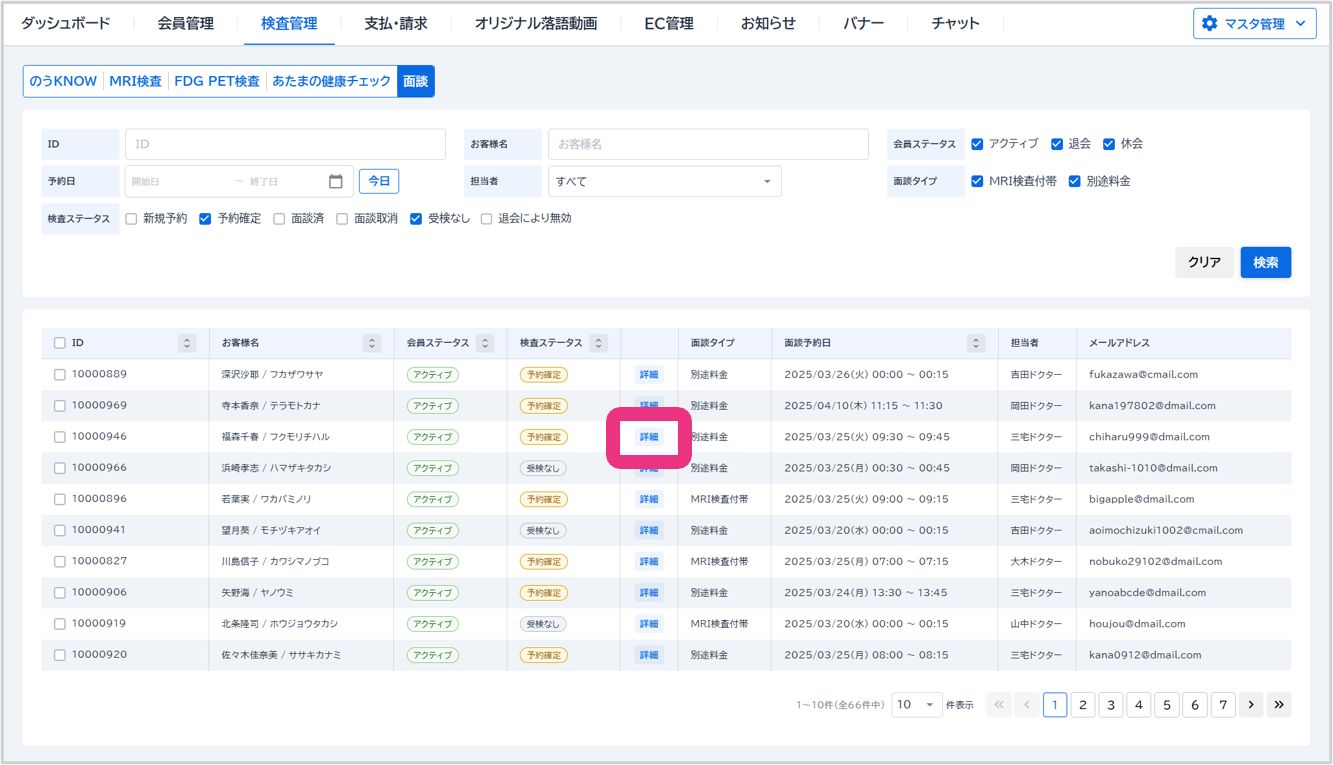Enable the 新規予約 status checkbox
Image resolution: width=1333 pixels, height=765 pixels.
tap(131, 218)
